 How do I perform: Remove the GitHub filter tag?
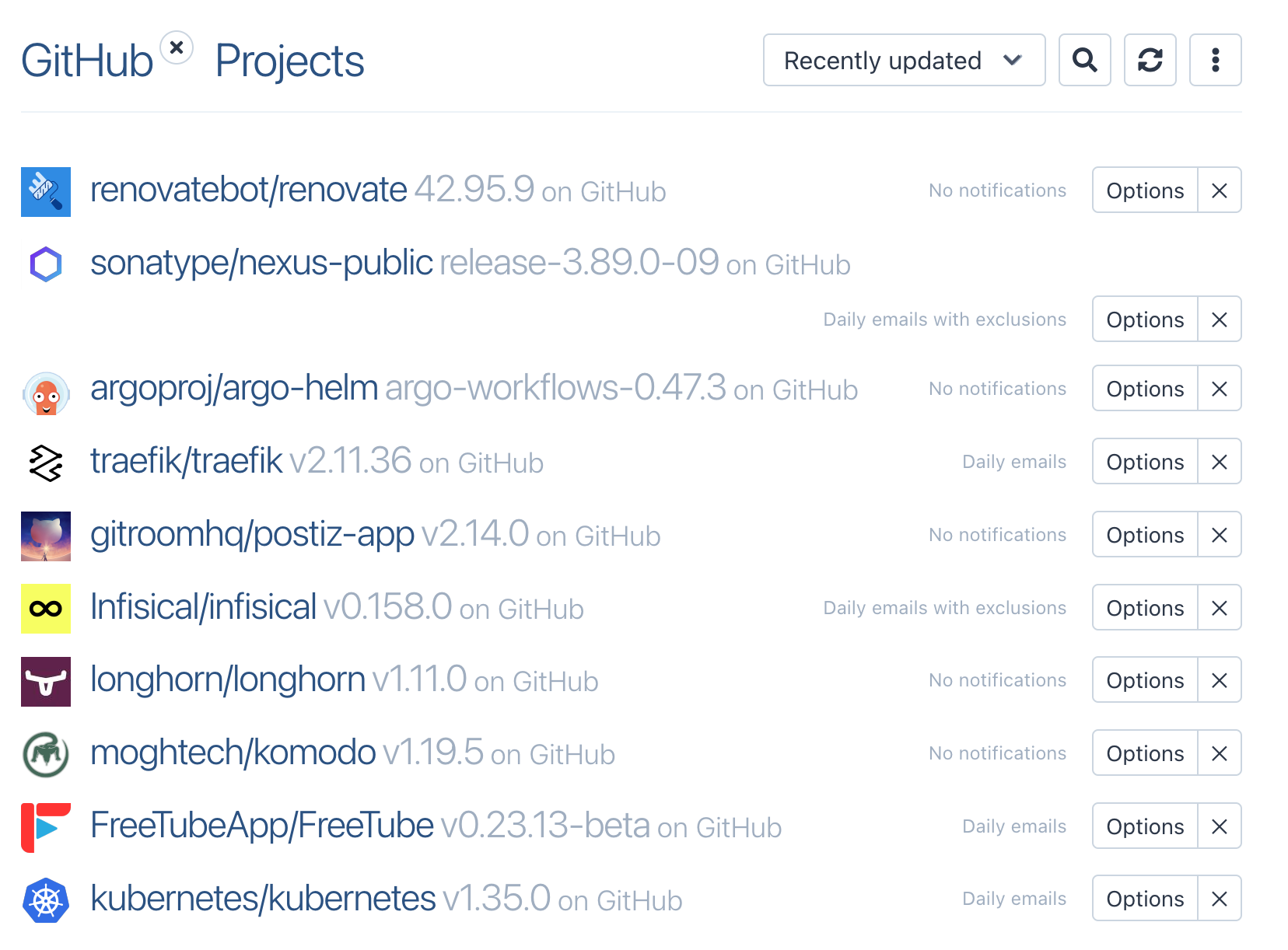click(177, 48)
